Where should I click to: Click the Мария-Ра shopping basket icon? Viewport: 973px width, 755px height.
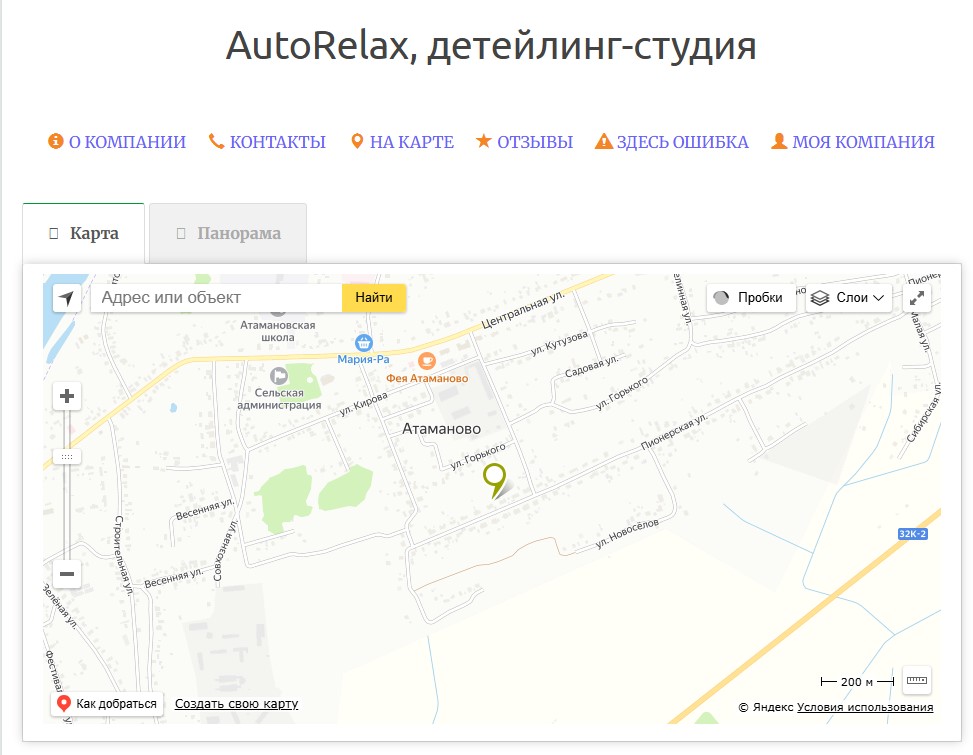[364, 342]
